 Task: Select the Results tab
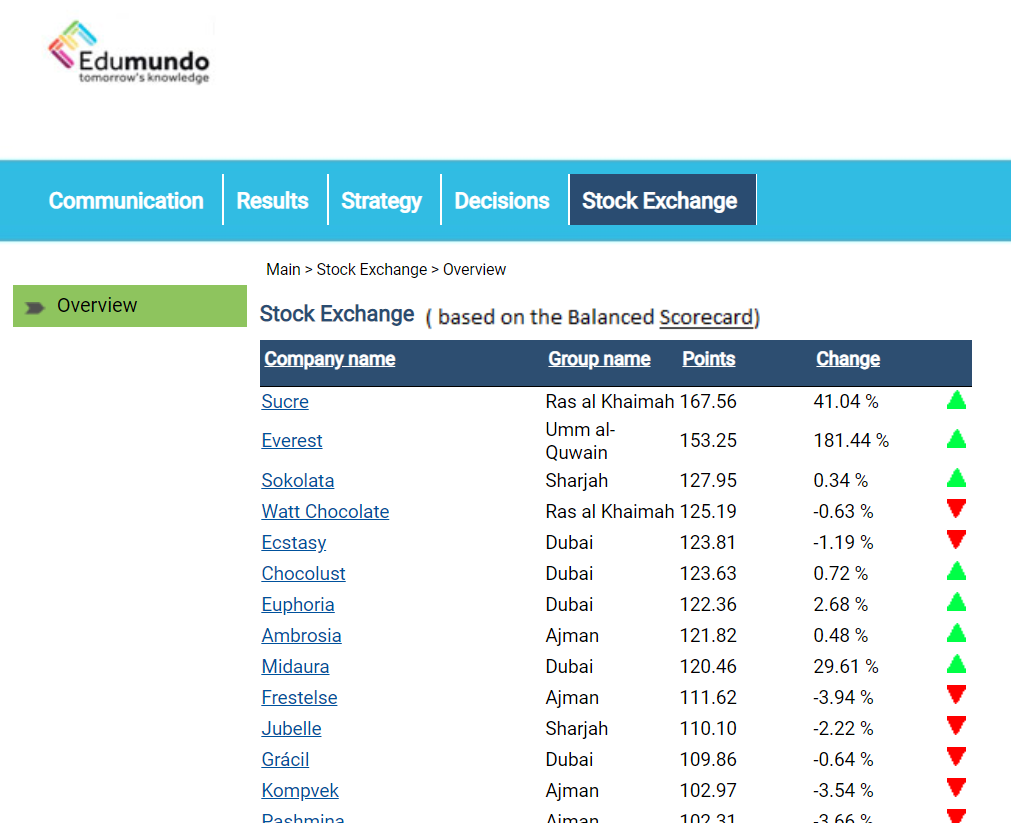[x=272, y=200]
